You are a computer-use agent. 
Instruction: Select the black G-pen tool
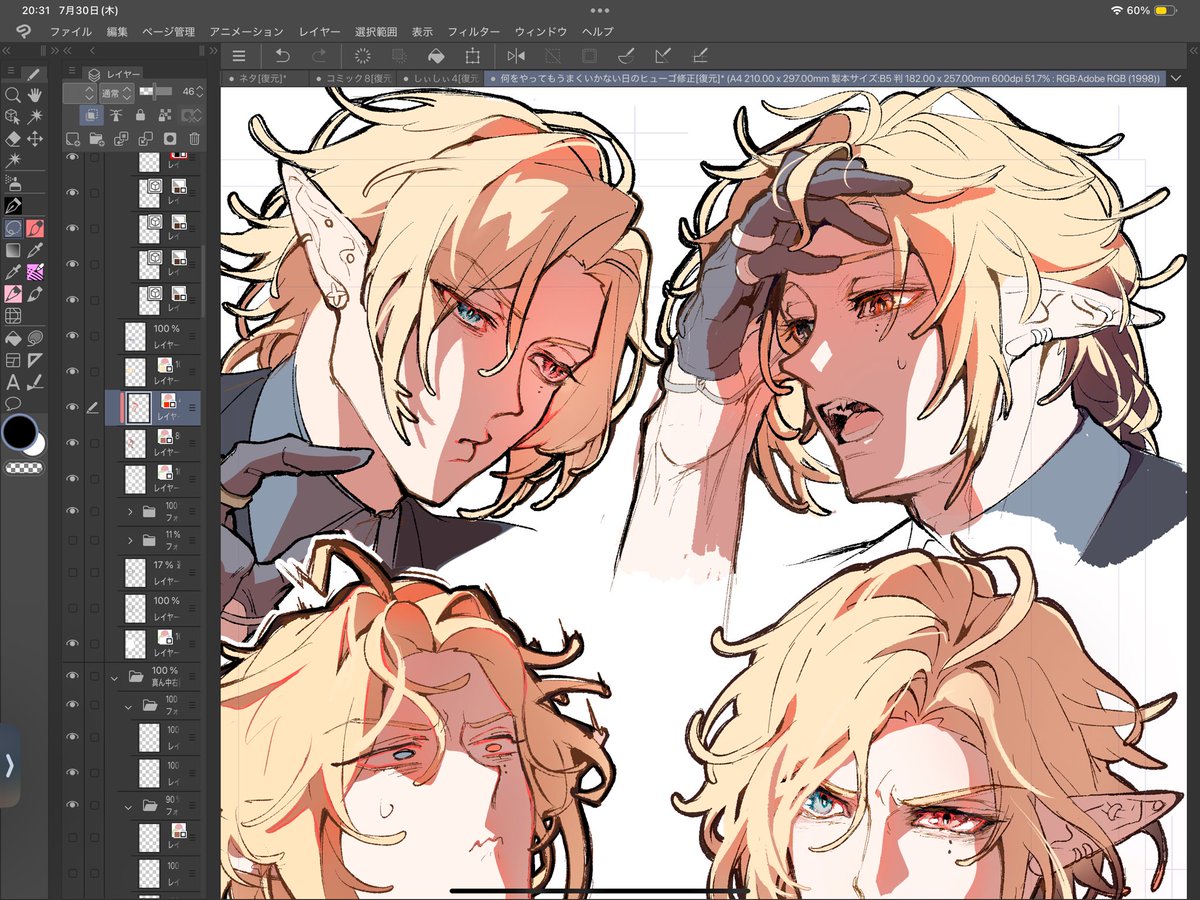(13, 204)
